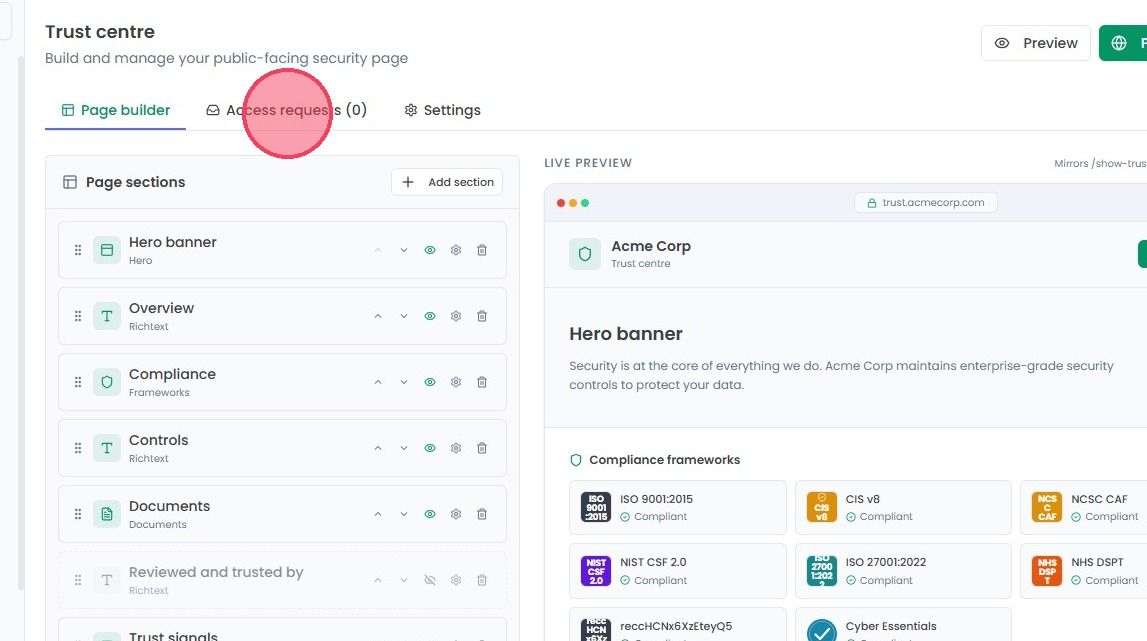This screenshot has width=1147, height=641.
Task: Delete the Documents section
Action: pyautogui.click(x=482, y=514)
